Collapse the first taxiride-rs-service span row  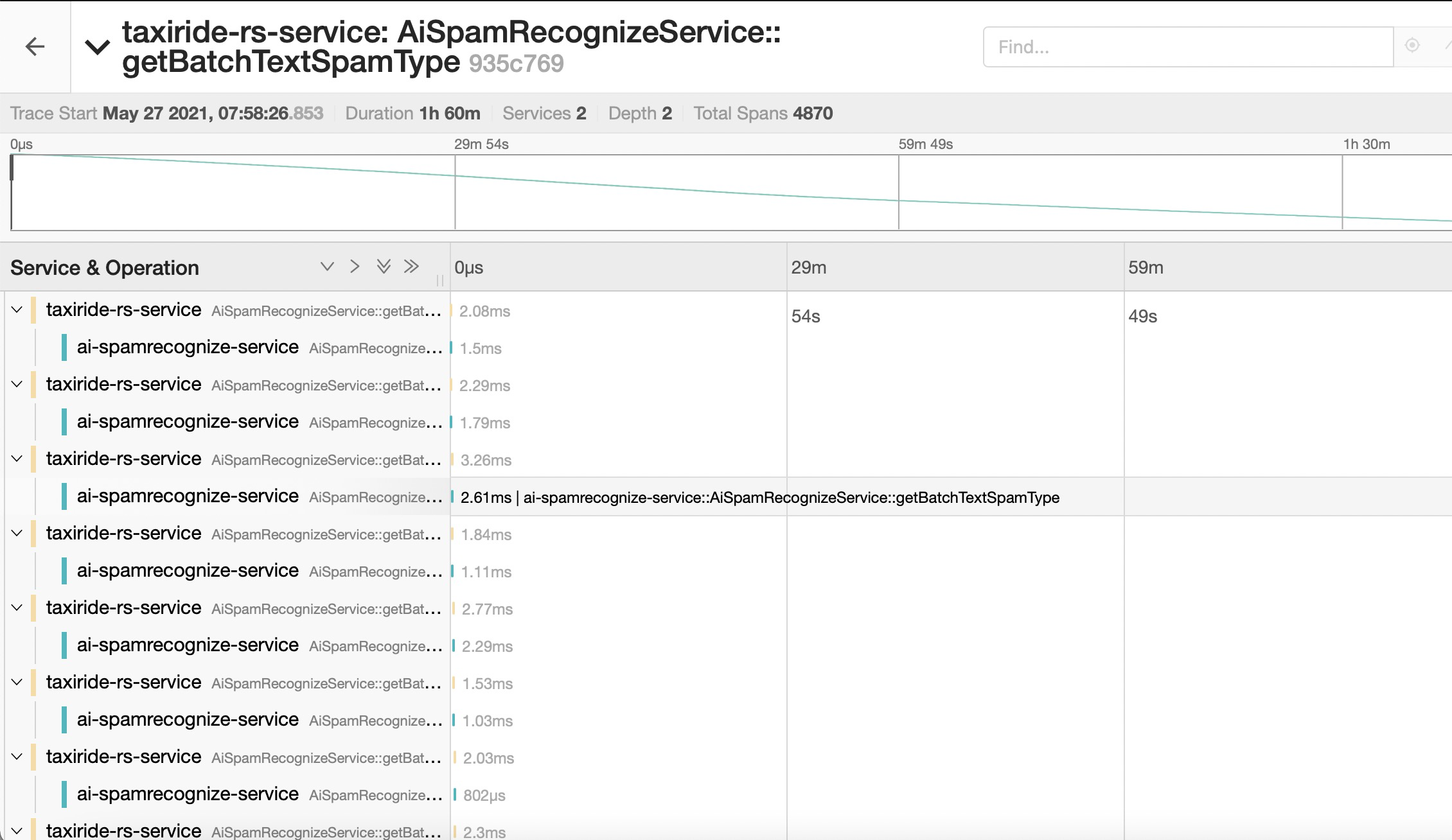17,310
